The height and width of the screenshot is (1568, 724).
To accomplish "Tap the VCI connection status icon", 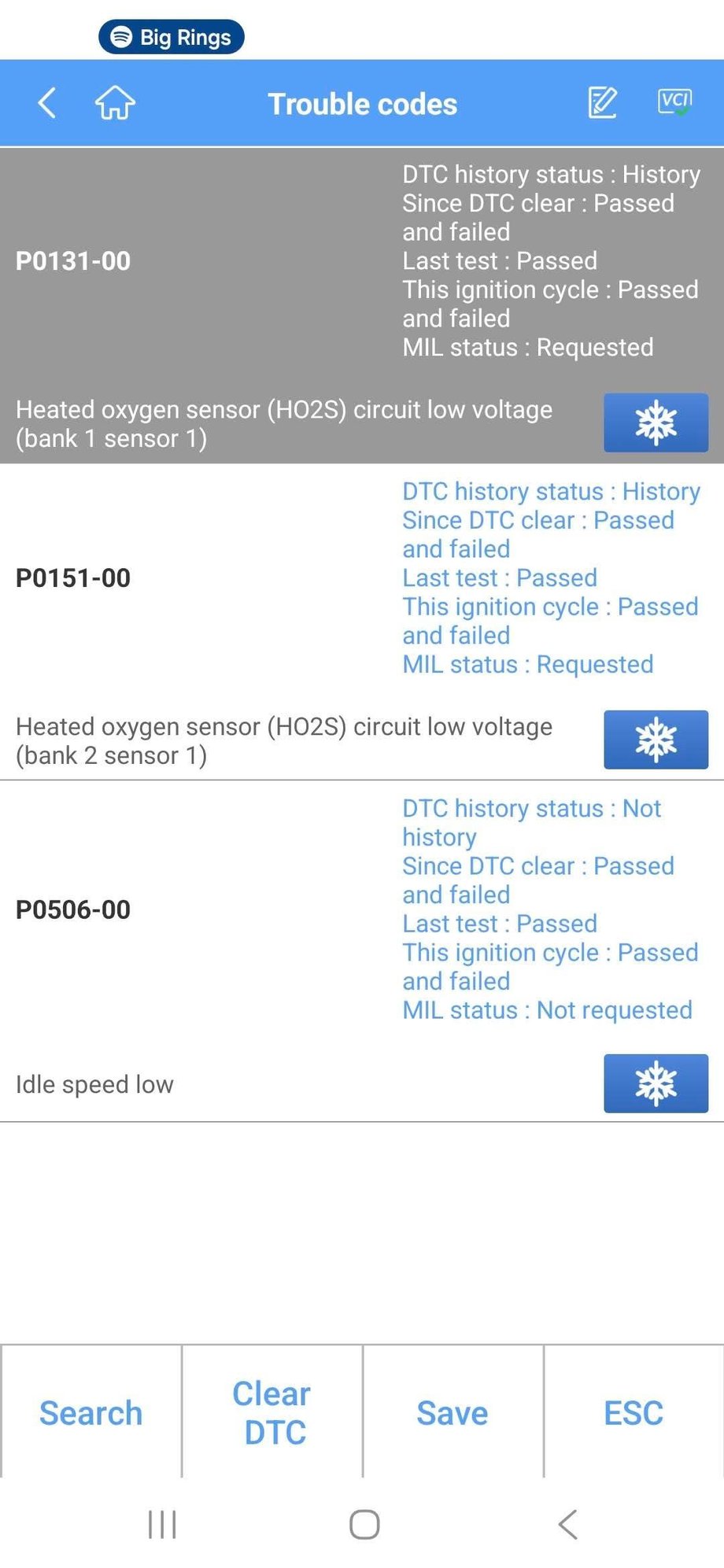I will tap(674, 102).
